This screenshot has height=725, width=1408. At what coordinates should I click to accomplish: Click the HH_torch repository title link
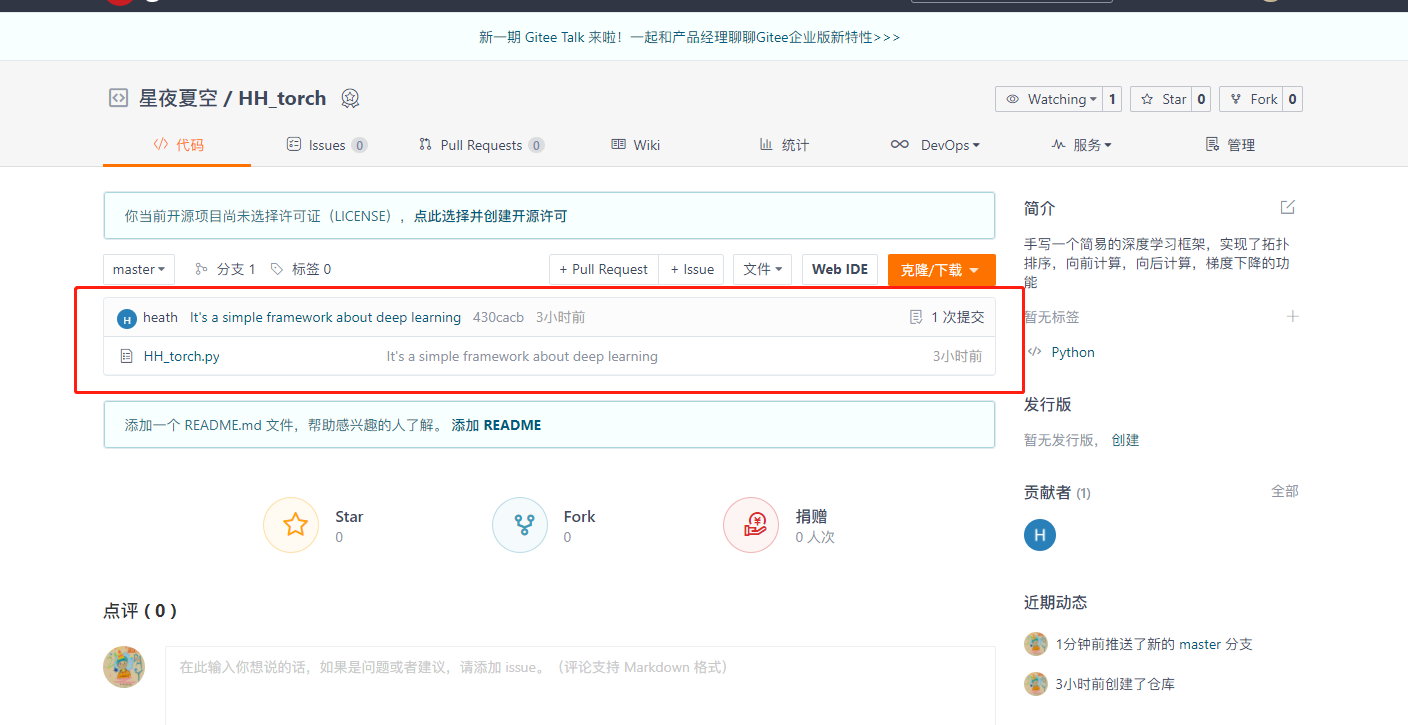282,98
